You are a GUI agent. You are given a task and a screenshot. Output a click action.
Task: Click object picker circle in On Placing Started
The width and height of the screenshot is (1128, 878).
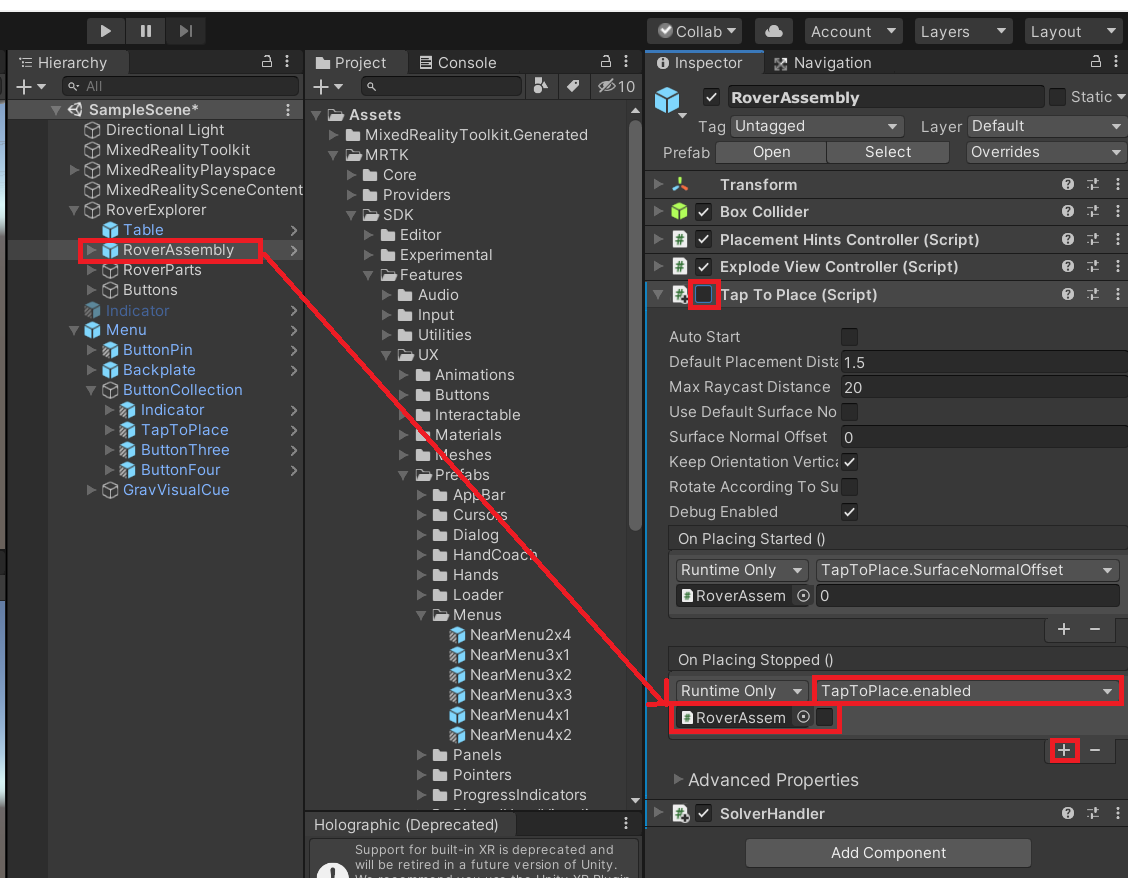click(804, 595)
